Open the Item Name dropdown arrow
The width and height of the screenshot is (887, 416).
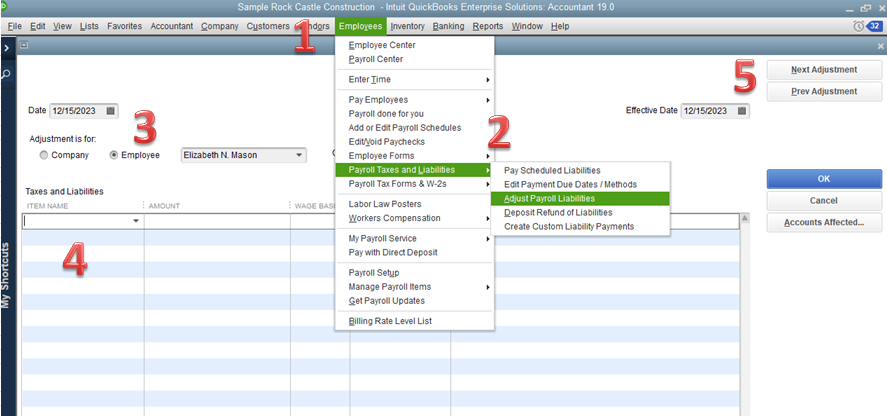click(136, 221)
